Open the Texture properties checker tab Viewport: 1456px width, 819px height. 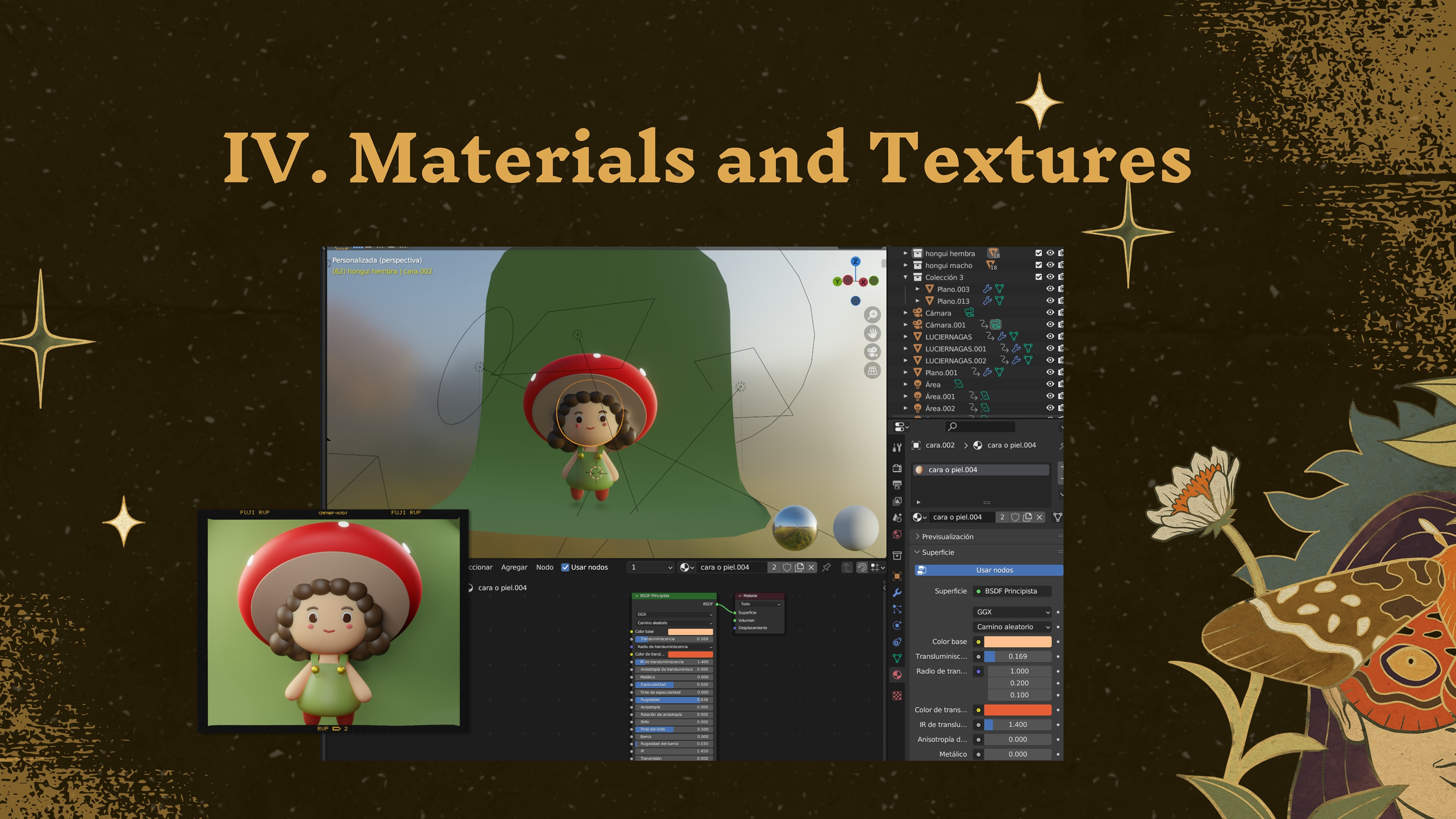pos(897,696)
